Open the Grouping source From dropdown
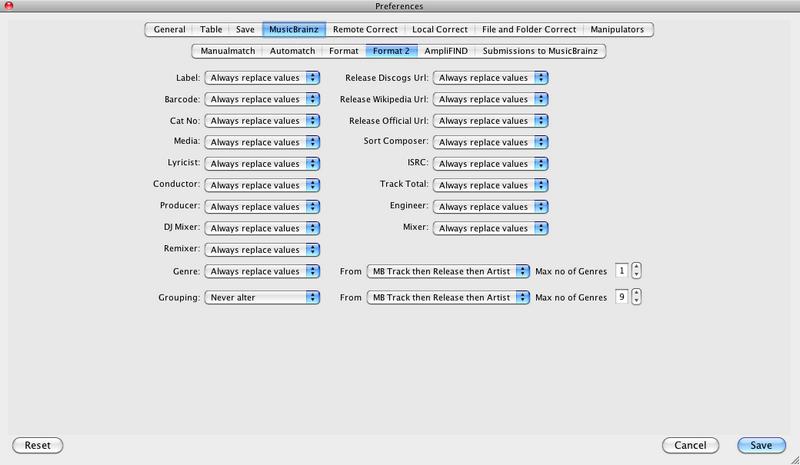This screenshot has width=800, height=465. 447,297
